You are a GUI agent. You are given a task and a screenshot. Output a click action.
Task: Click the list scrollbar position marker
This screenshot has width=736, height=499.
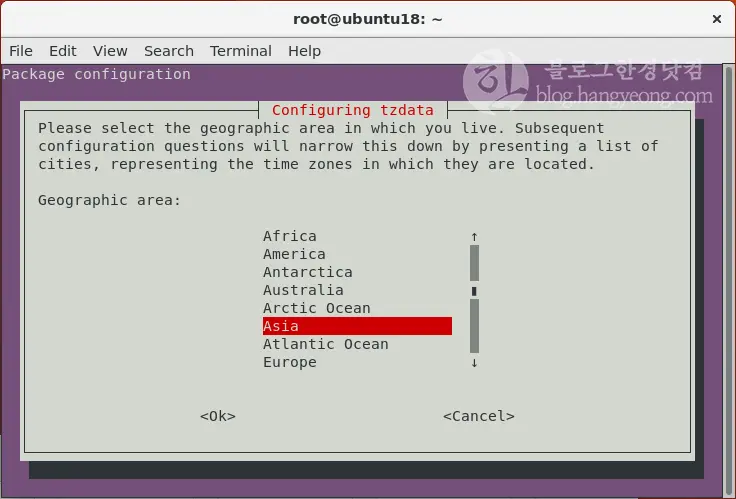click(x=474, y=291)
